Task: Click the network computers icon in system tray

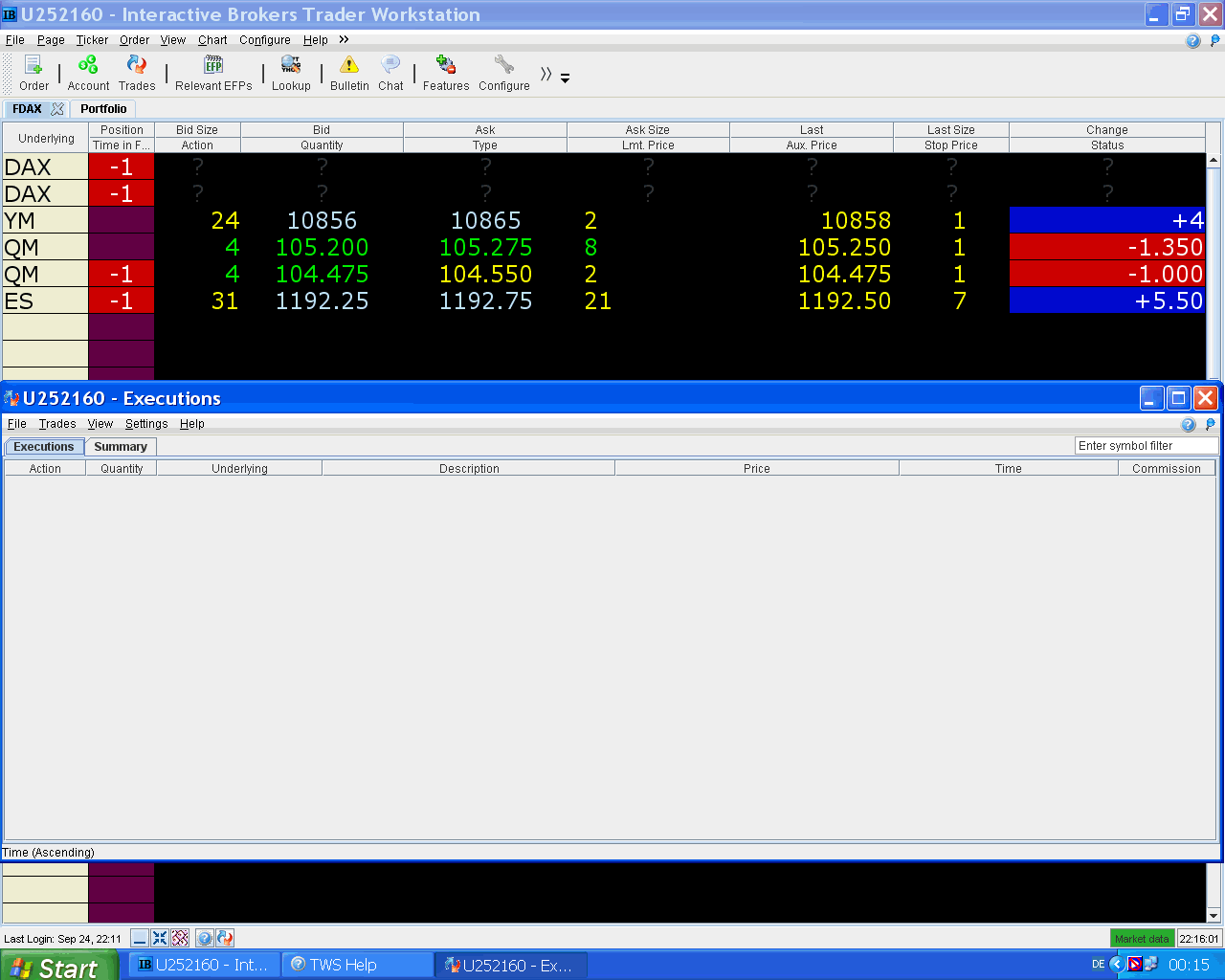Action: click(1151, 965)
